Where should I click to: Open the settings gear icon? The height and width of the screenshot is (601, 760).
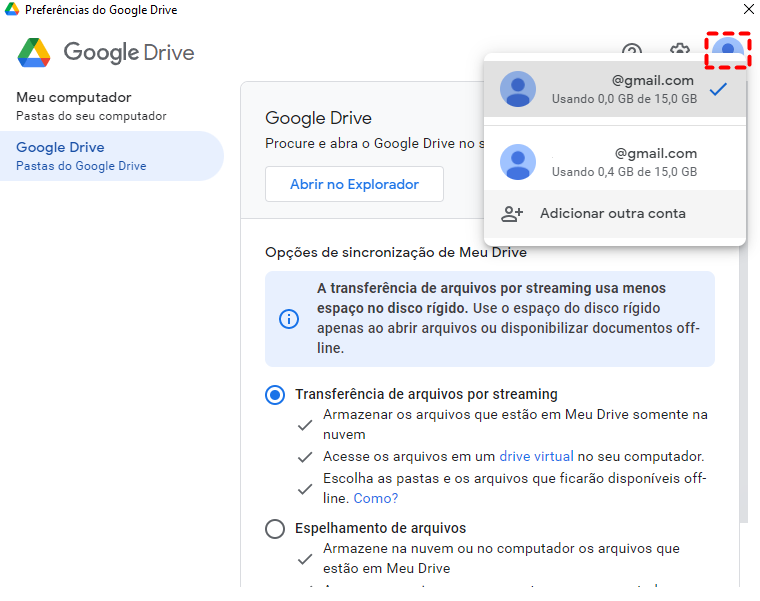tap(680, 49)
